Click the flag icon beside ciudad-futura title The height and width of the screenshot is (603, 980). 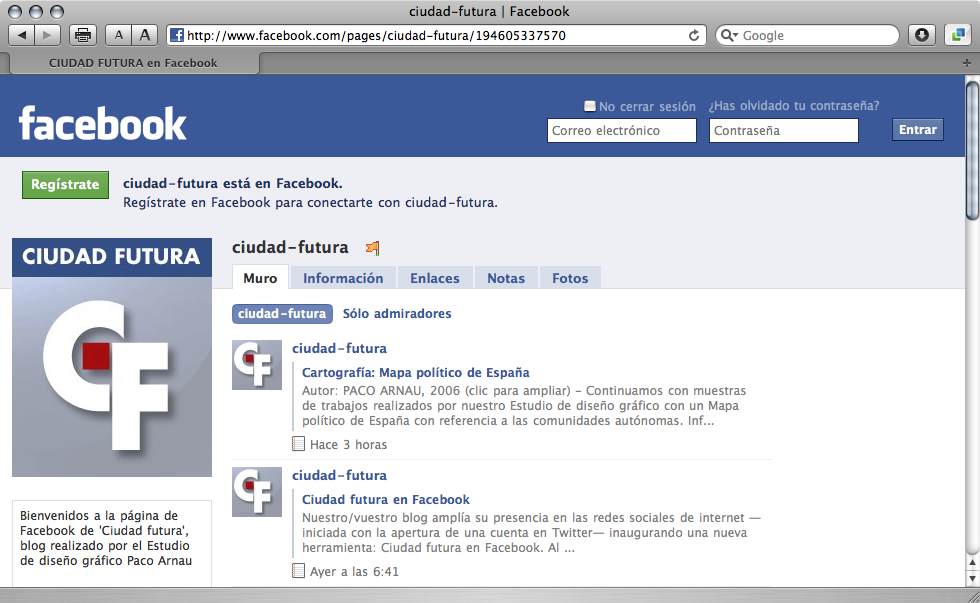[x=373, y=248]
